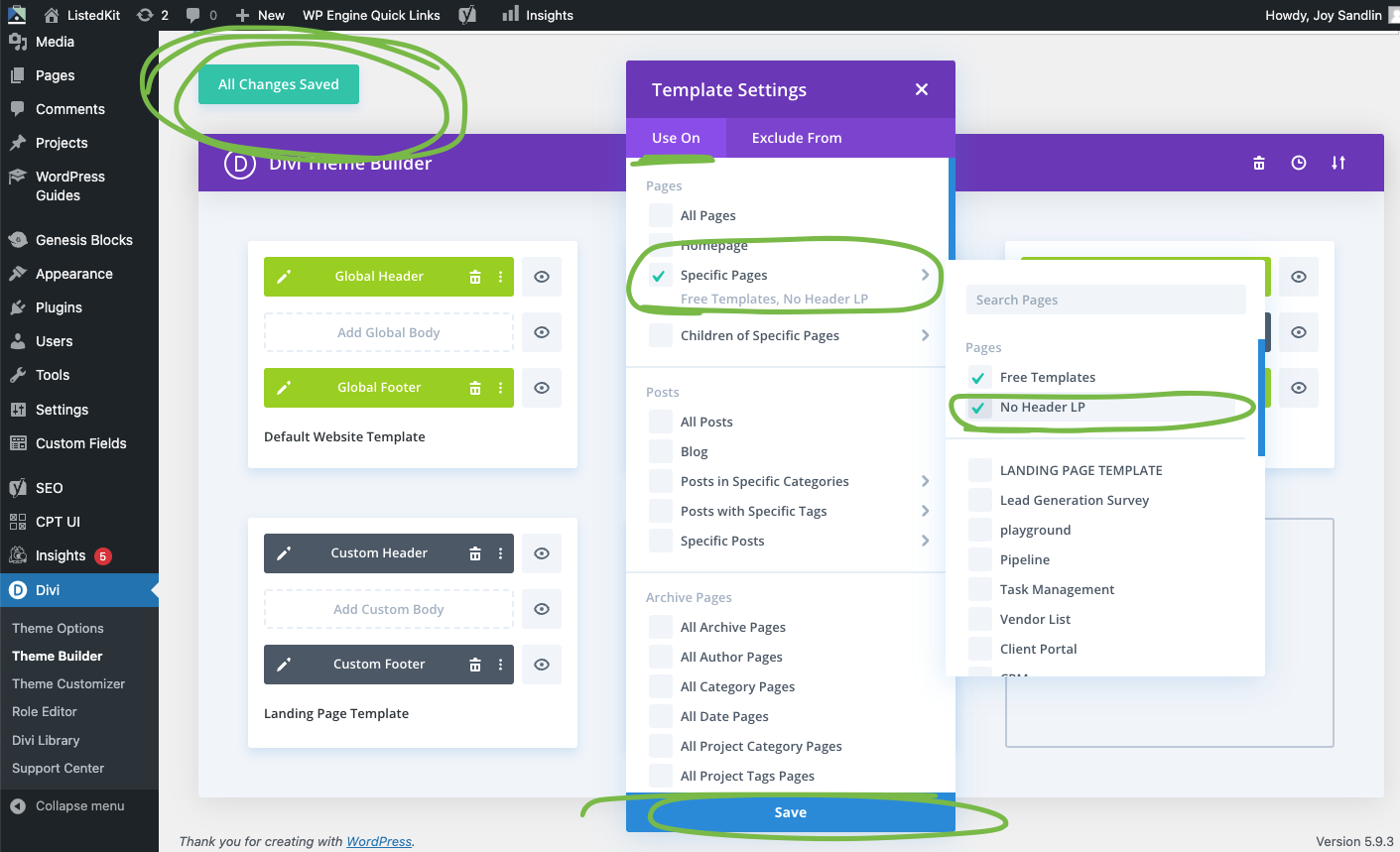Click Template Settings dialog scrollbar

[952, 209]
